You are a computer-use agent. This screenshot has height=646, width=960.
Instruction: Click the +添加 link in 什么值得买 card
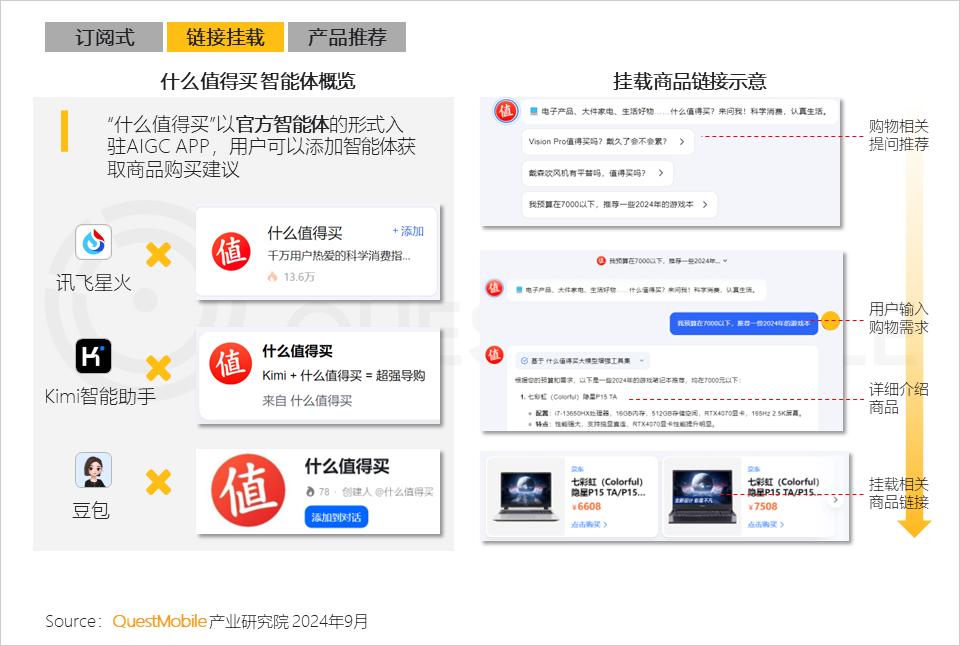pyautogui.click(x=408, y=231)
